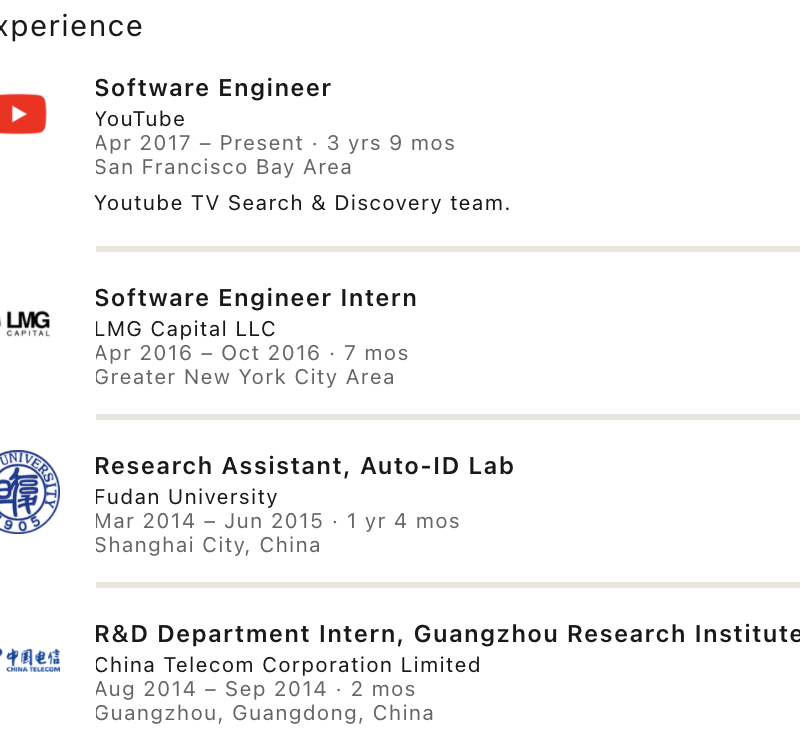Click China Telecom Corporation Limited name
Screen dimensions: 800x746
(x=287, y=665)
